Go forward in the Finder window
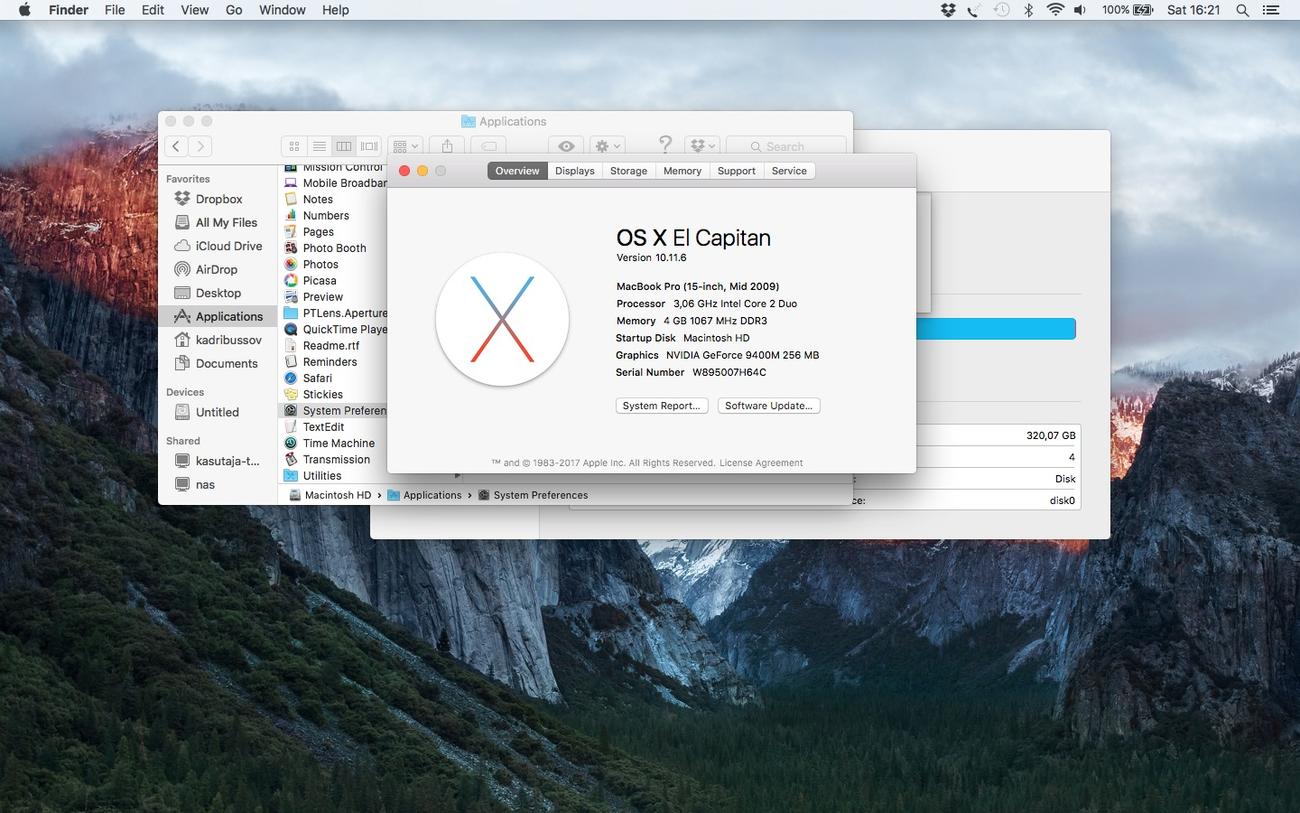The width and height of the screenshot is (1300, 813). pos(200,146)
